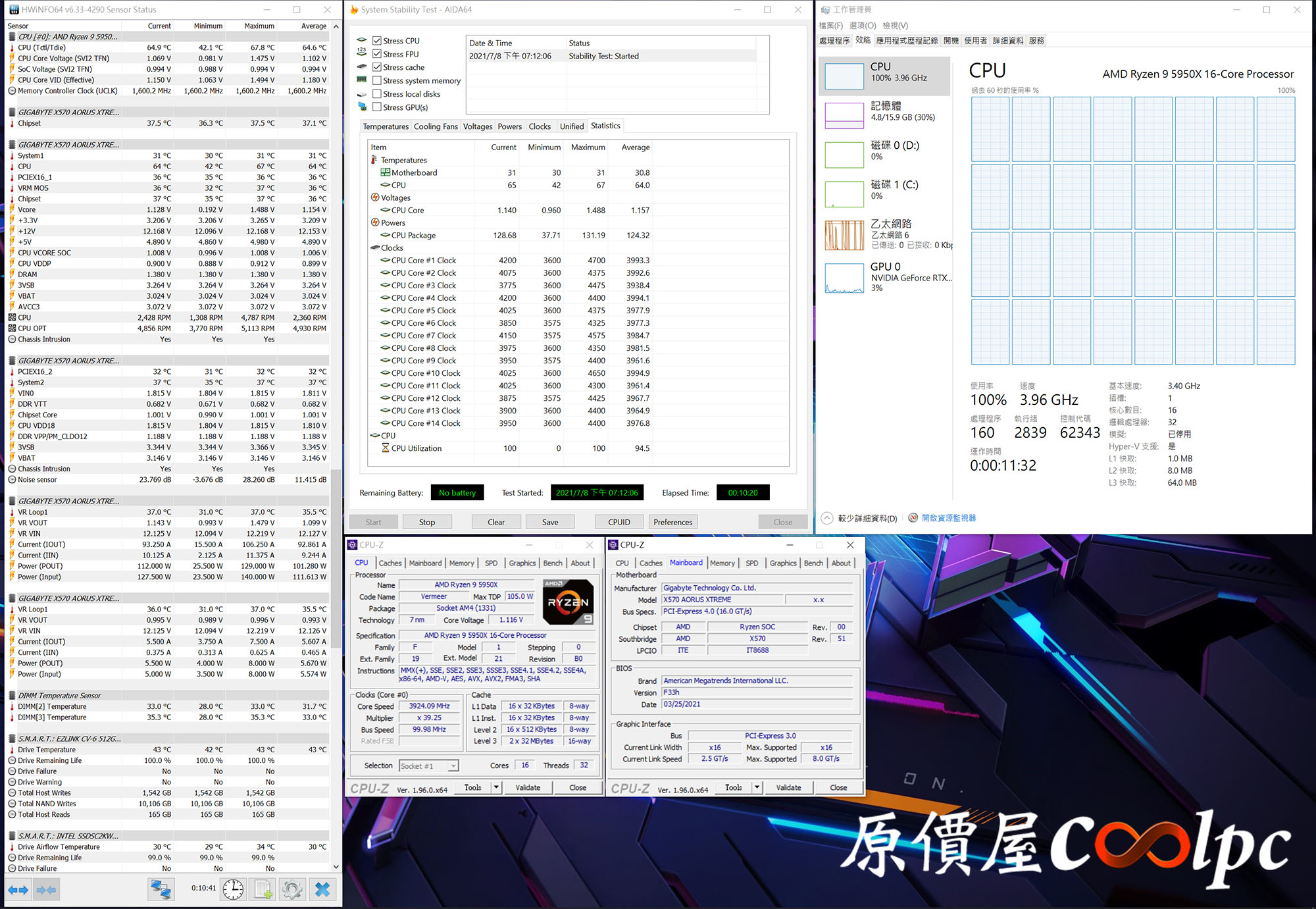Click the HWiNFO expand columns arrows icon
This screenshot has height=909, width=1316.
pyautogui.click(x=18, y=890)
